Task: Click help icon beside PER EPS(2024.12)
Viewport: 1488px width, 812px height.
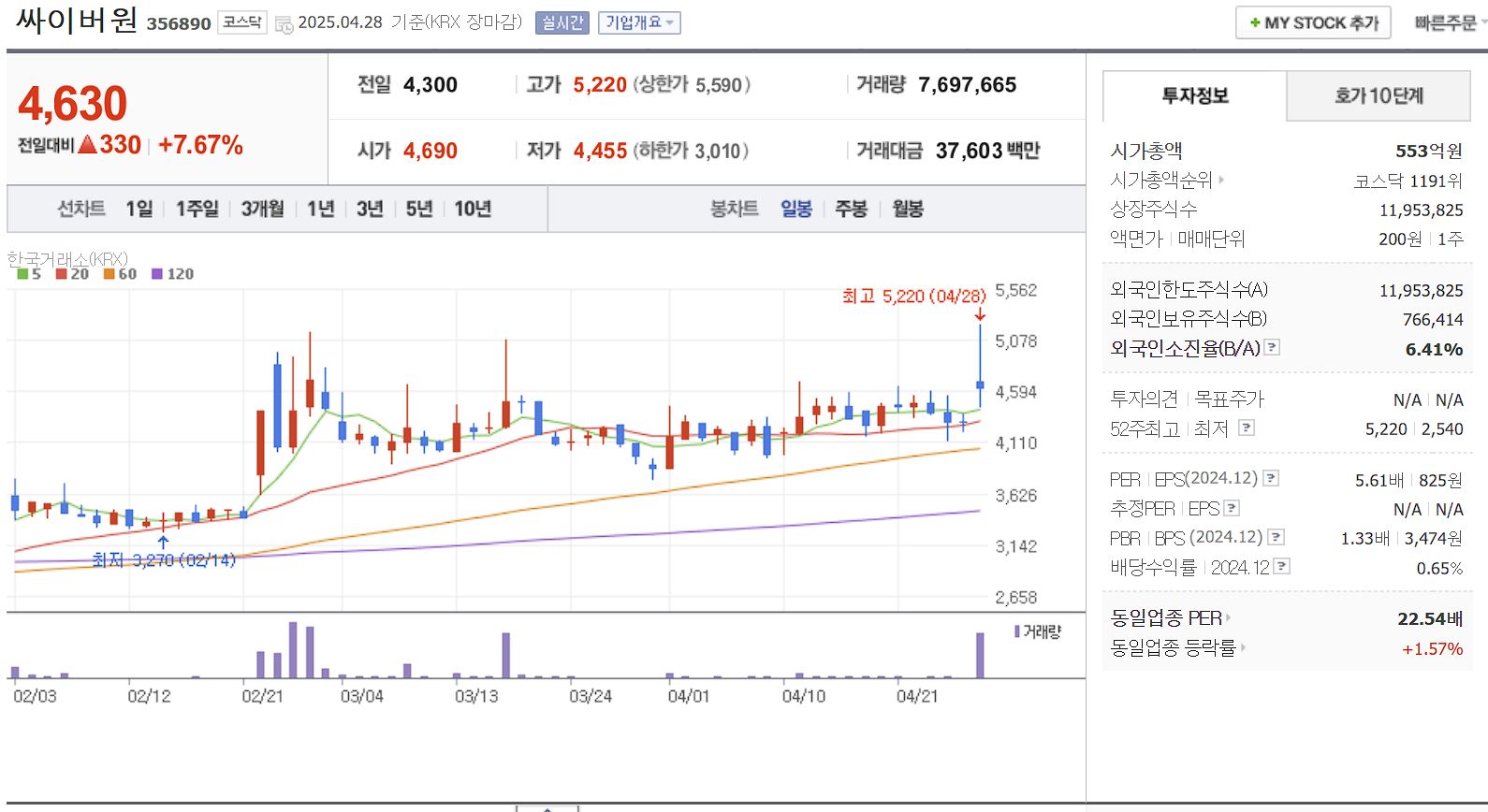Action: [1271, 478]
